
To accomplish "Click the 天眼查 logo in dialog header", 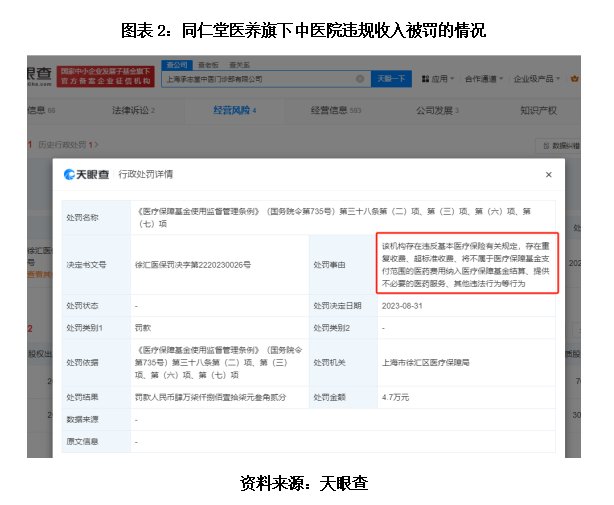I will (87, 174).
